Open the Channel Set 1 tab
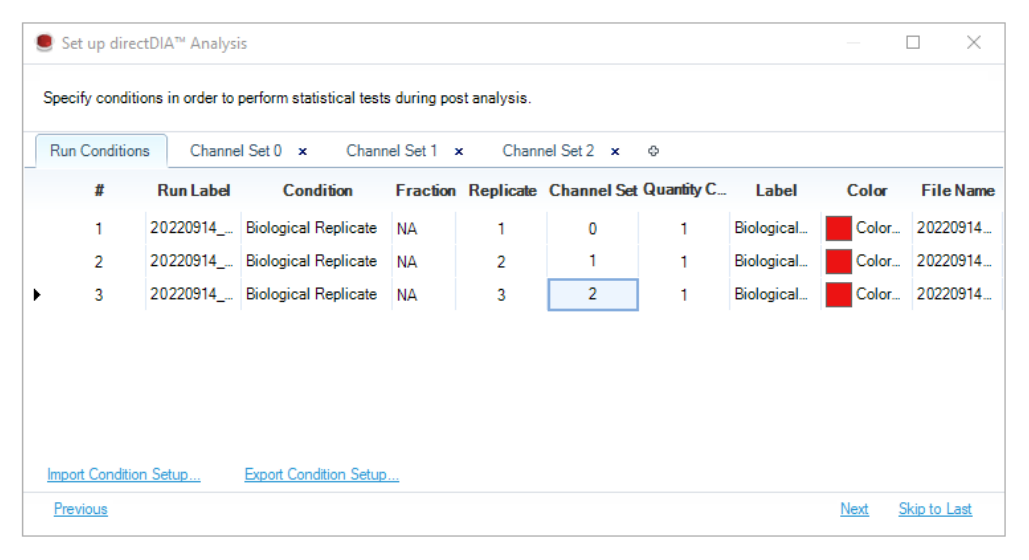Image resolution: width=1029 pixels, height=560 pixels. click(x=391, y=151)
